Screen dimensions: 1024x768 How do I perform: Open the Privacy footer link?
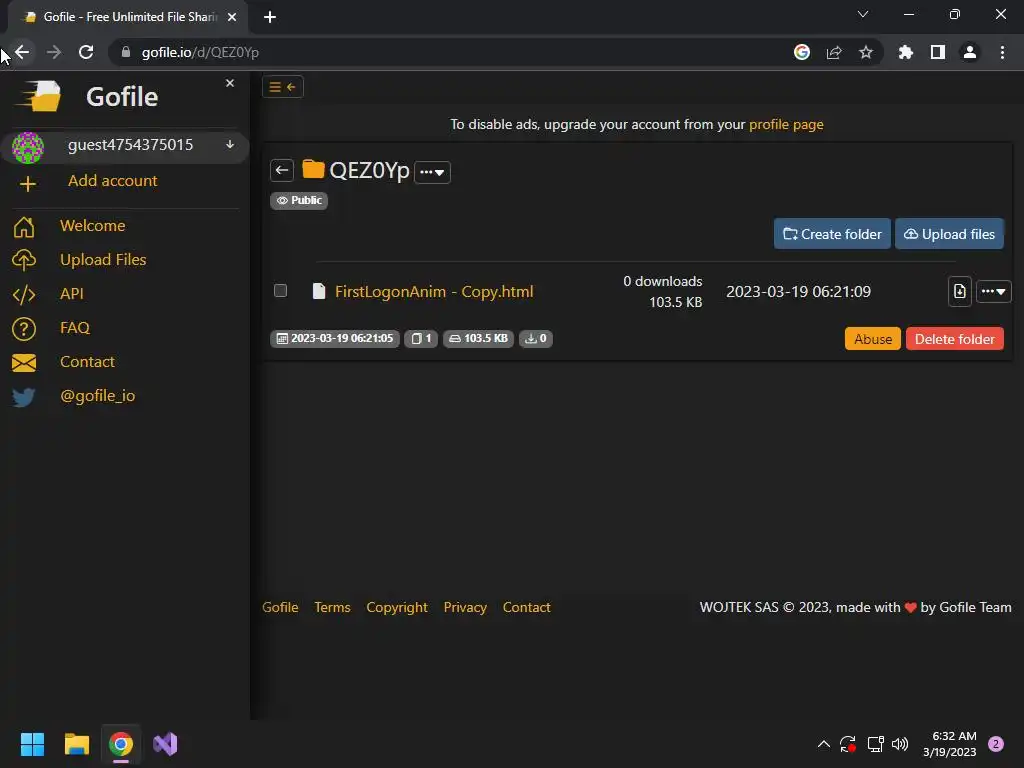click(x=465, y=607)
